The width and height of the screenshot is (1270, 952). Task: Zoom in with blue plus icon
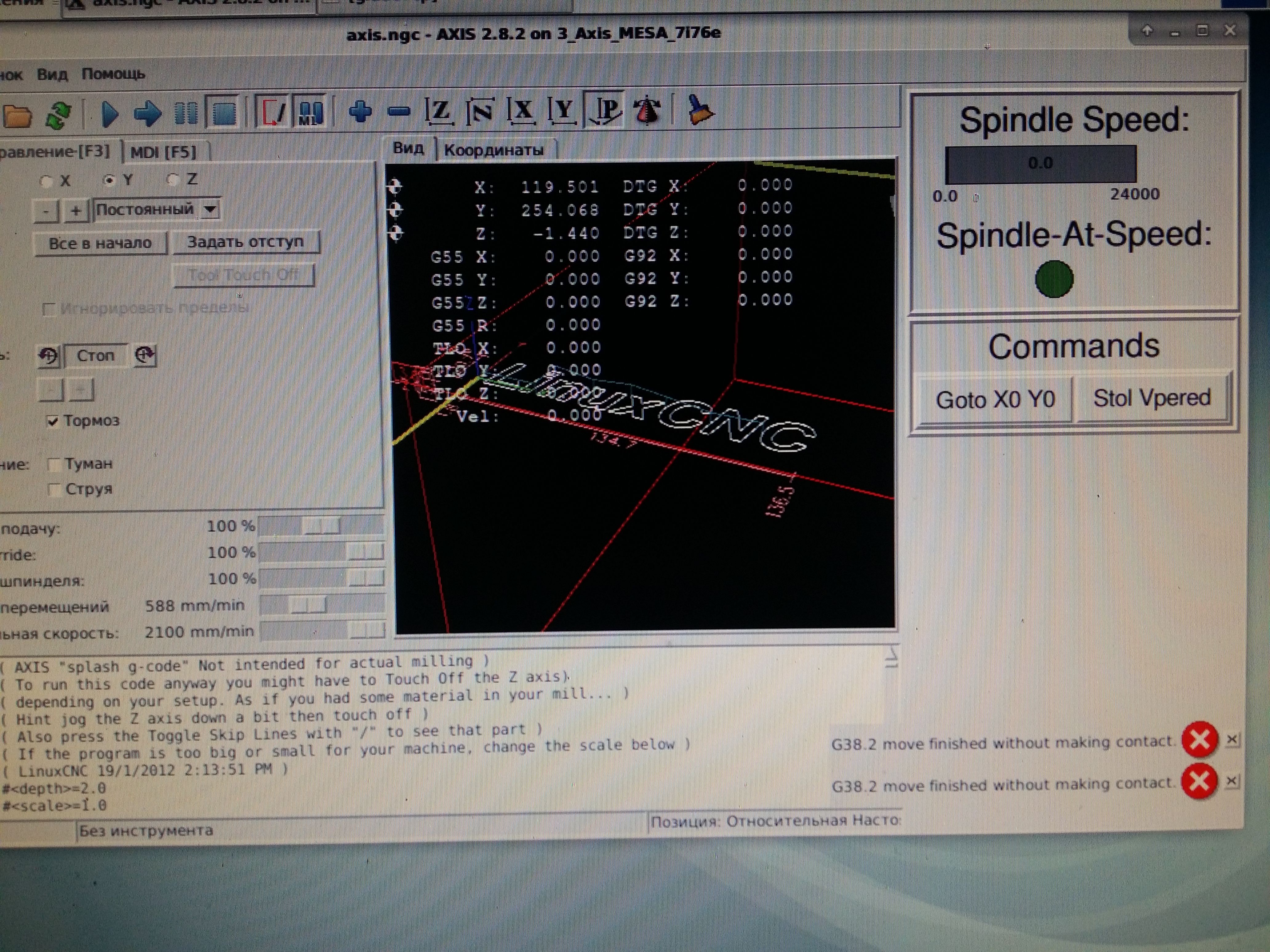(361, 111)
